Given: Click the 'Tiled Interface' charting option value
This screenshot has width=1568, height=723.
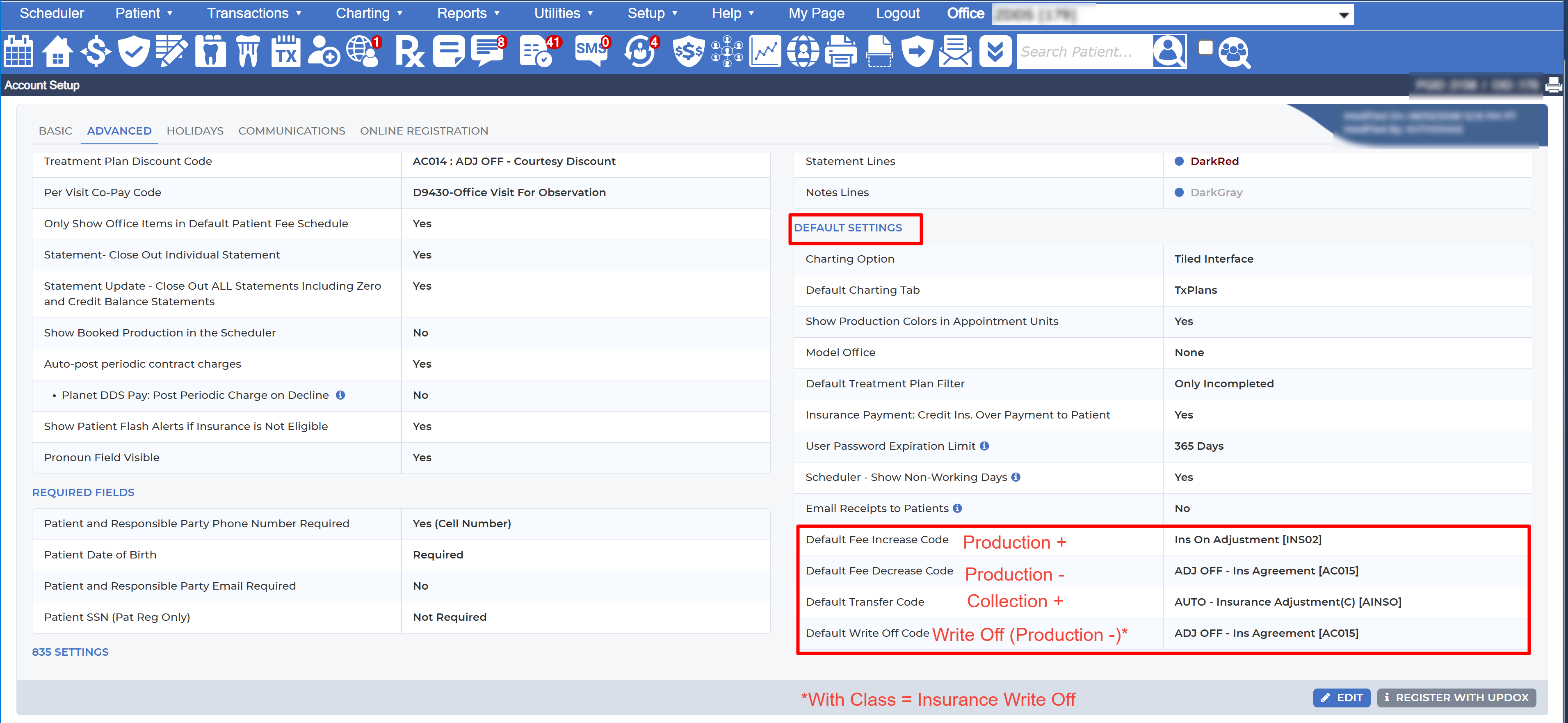Looking at the screenshot, I should click(x=1214, y=259).
